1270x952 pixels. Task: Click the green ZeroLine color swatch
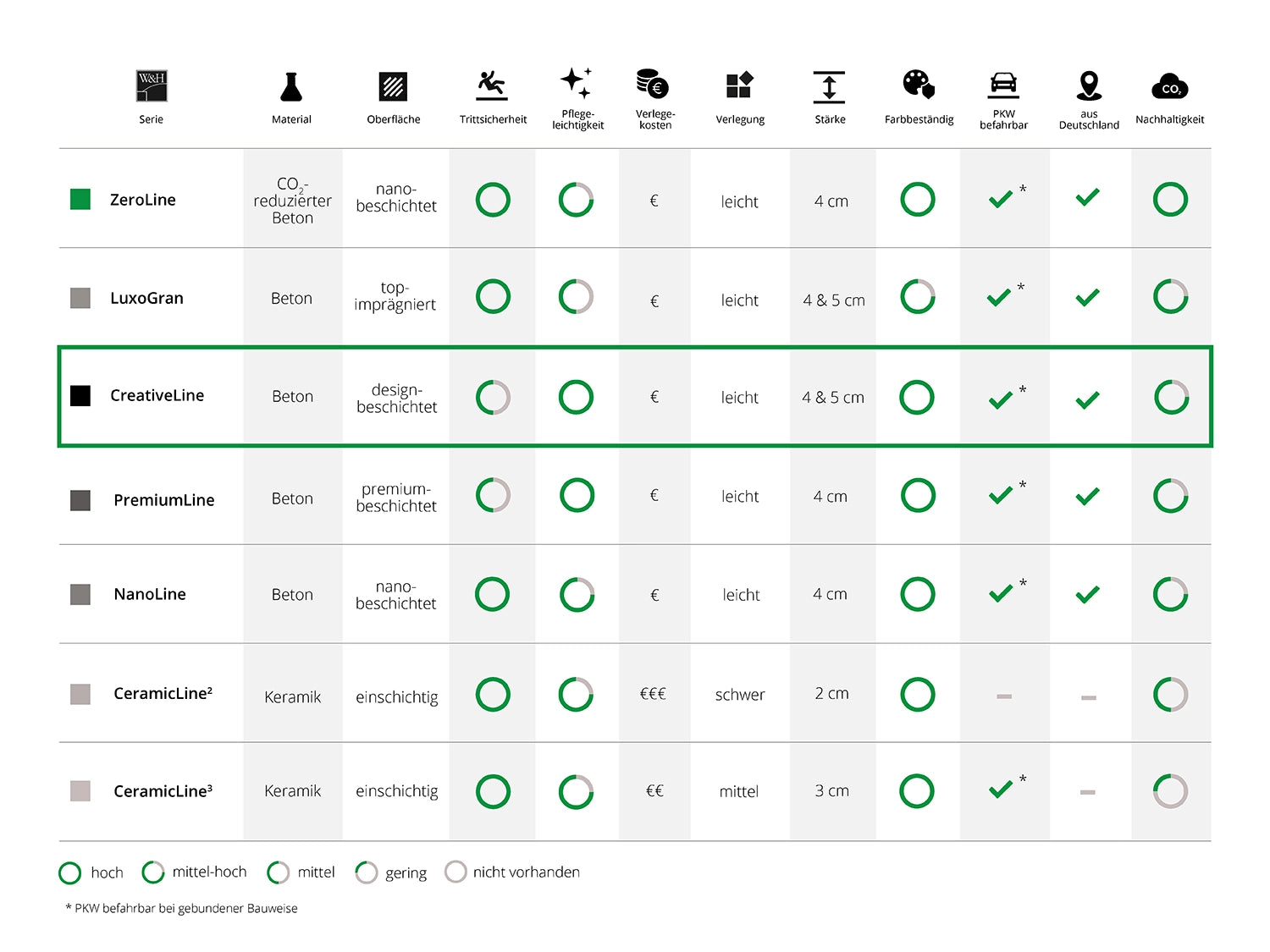pos(80,200)
